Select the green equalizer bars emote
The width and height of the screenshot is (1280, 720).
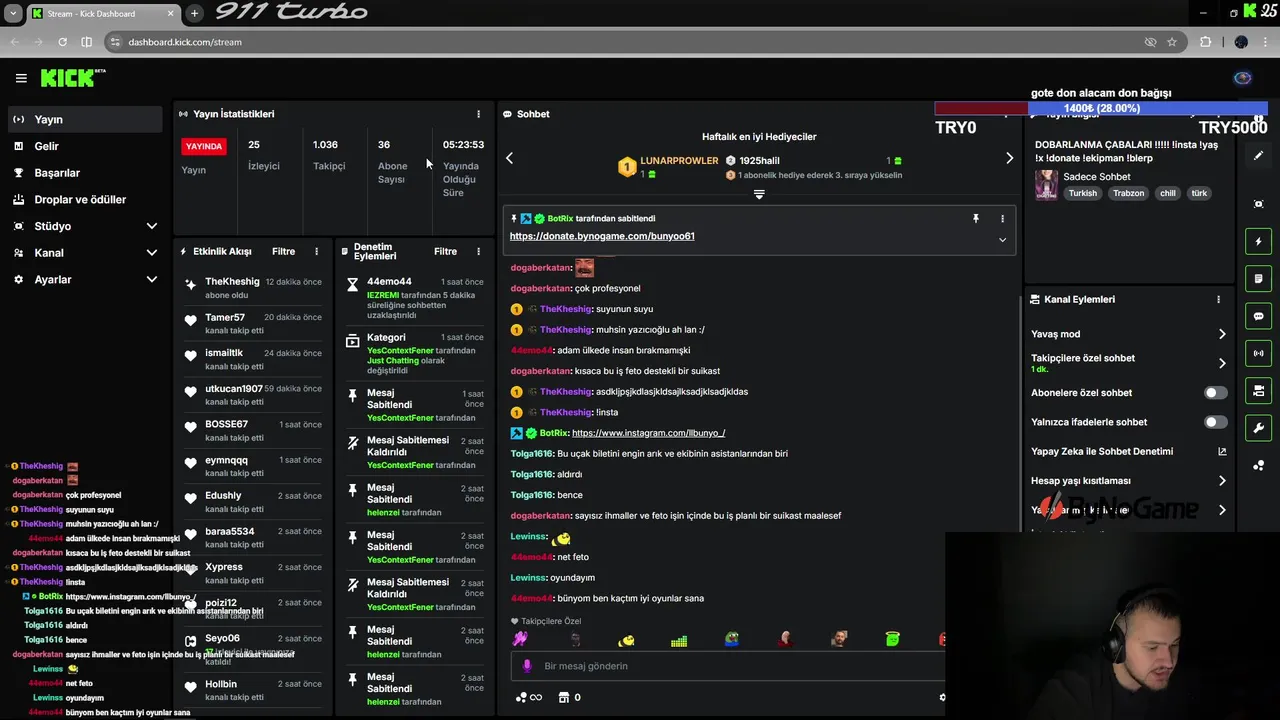[679, 640]
